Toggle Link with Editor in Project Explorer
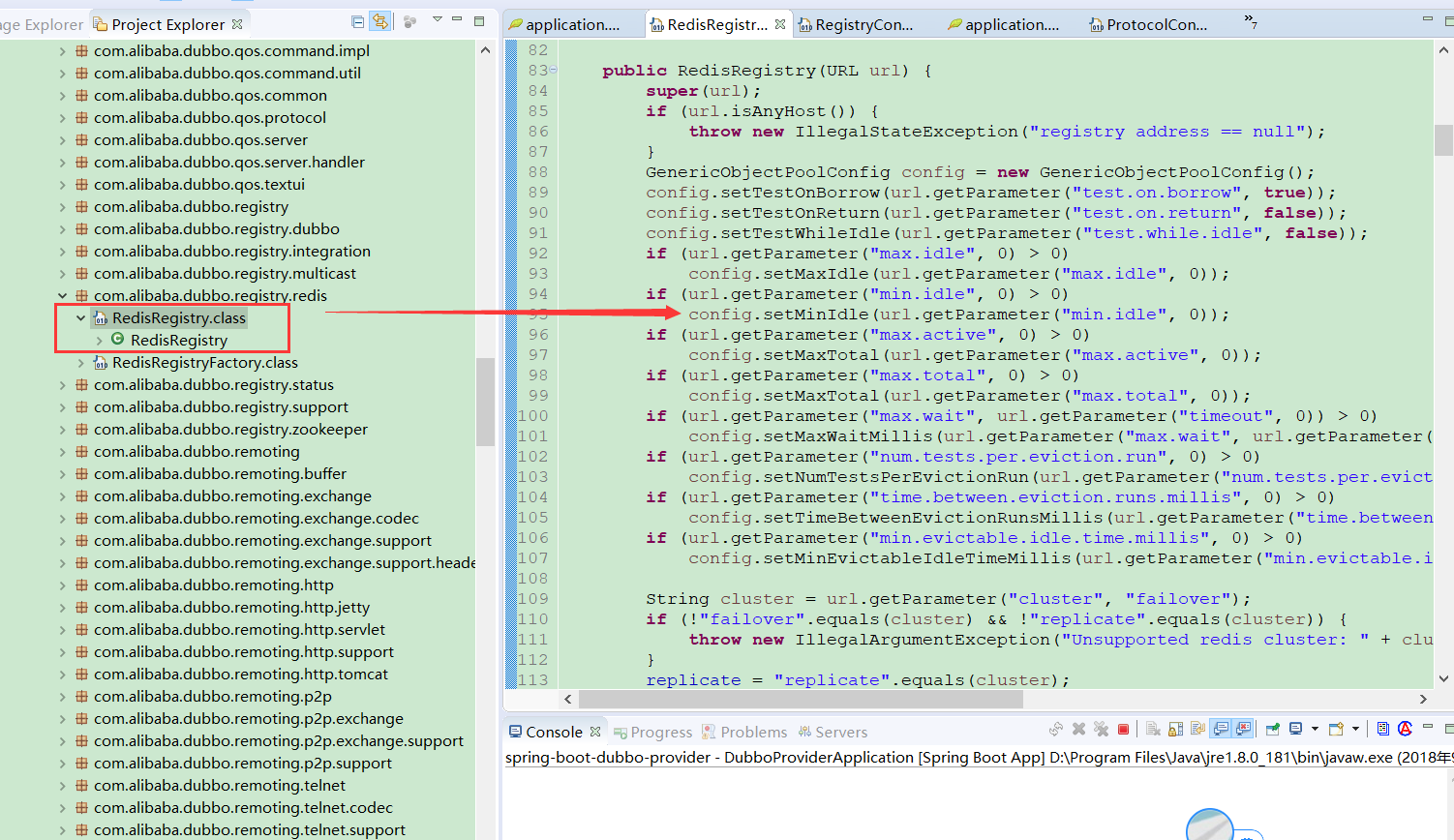Image resolution: width=1454 pixels, height=840 pixels. tap(380, 21)
